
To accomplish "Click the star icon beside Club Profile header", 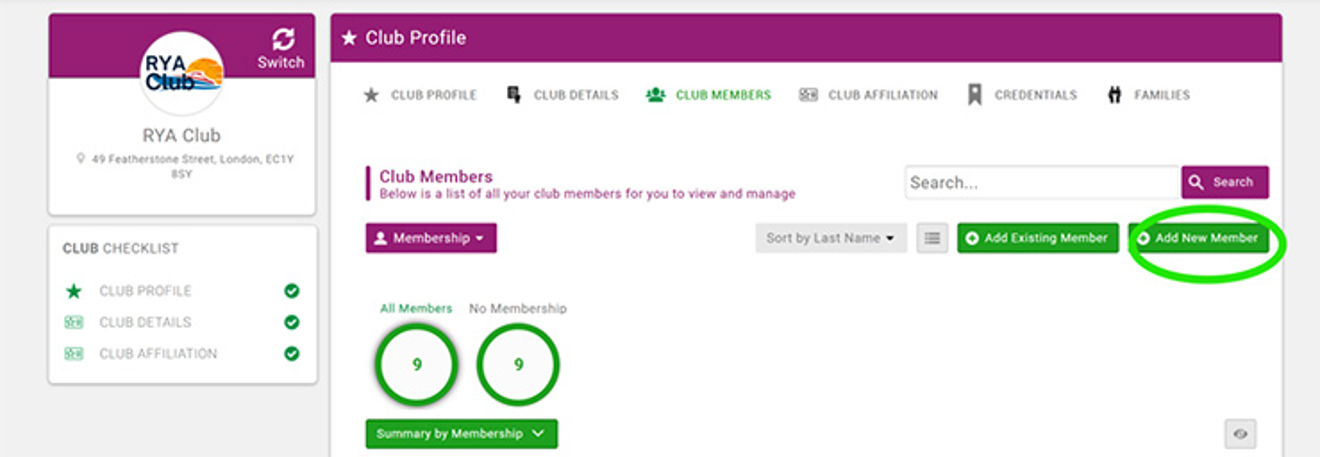I will [349, 38].
